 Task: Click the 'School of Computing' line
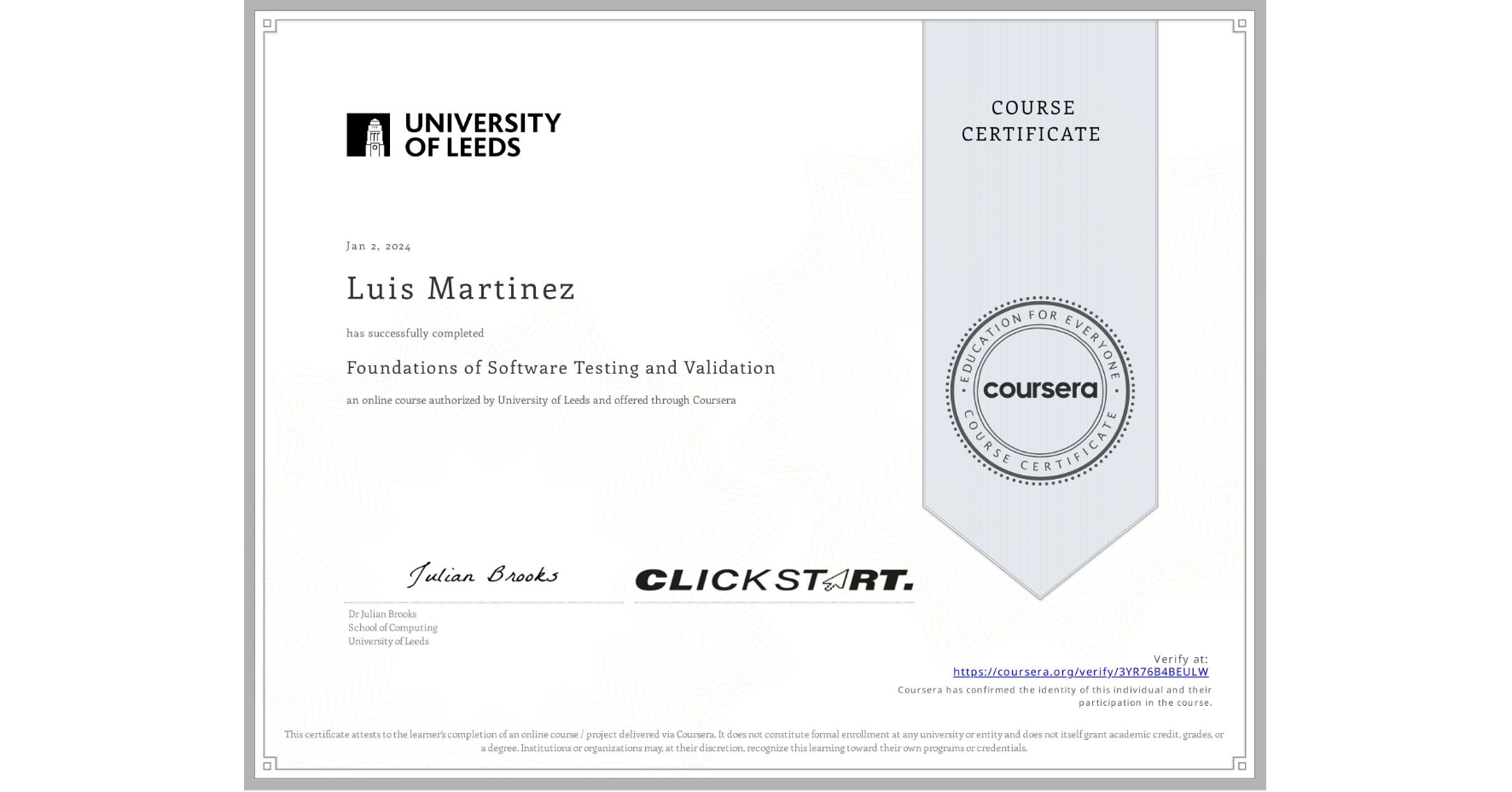pos(393,627)
